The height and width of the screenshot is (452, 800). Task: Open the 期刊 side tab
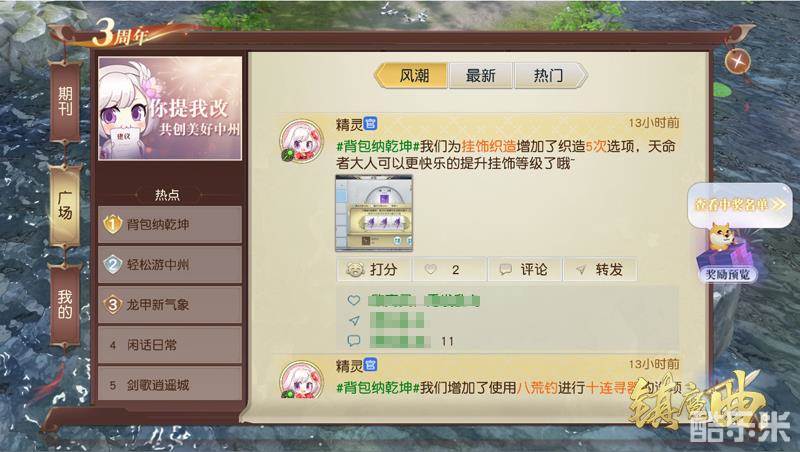tap(65, 101)
